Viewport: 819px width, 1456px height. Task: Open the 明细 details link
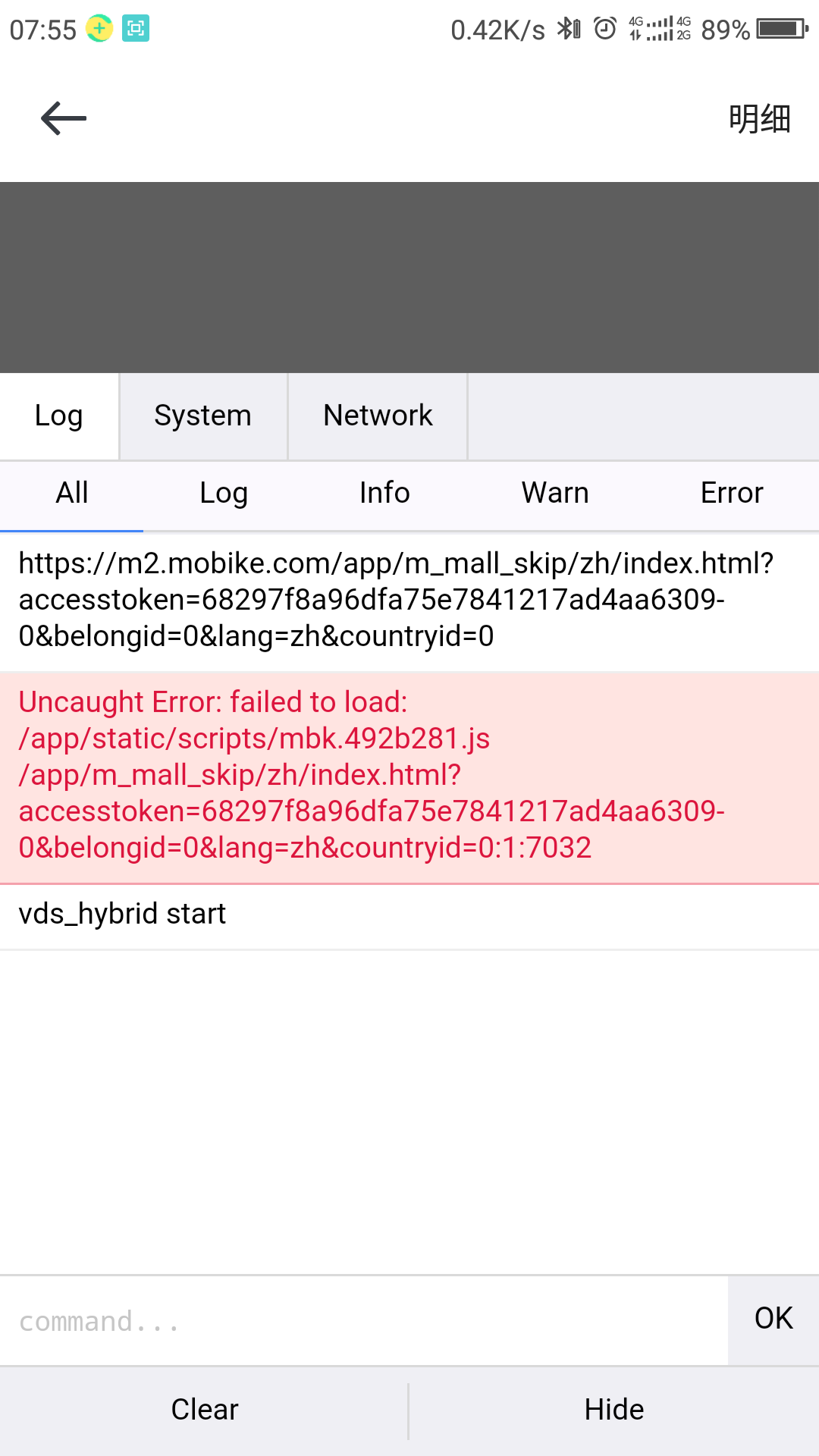pos(760,119)
